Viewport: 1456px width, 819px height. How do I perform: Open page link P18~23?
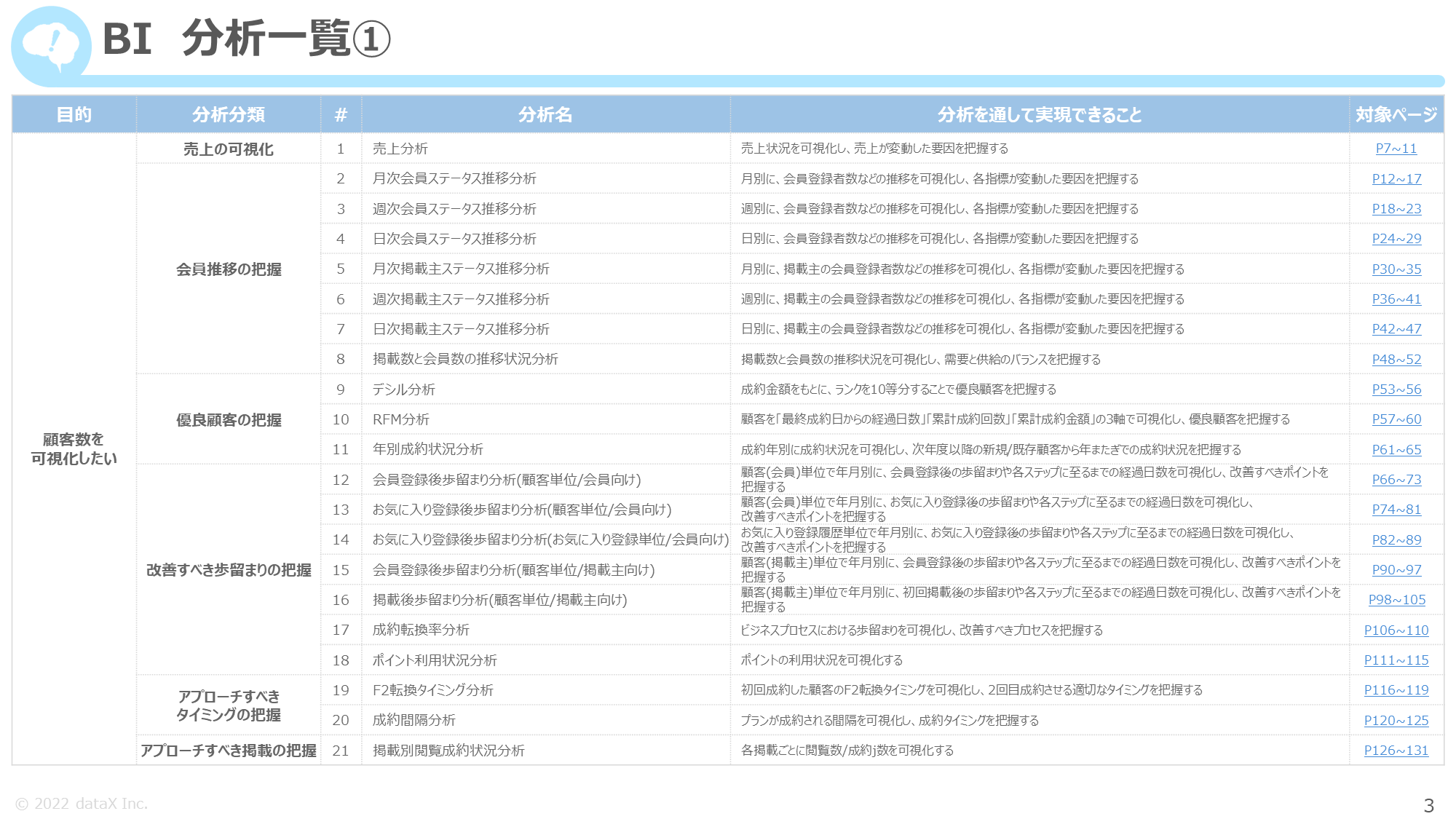pos(1396,209)
